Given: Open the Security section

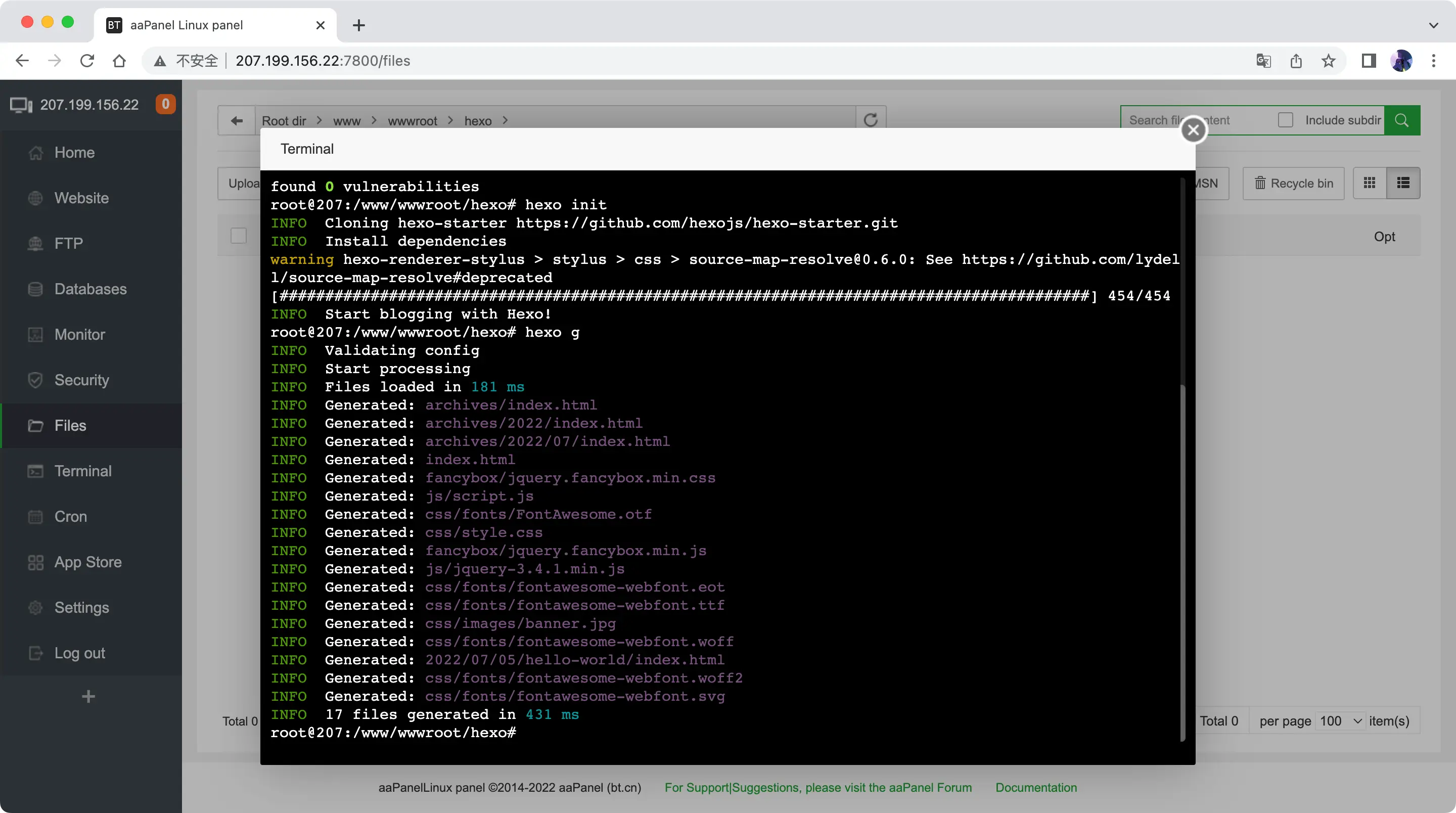Looking at the screenshot, I should 91,380.
